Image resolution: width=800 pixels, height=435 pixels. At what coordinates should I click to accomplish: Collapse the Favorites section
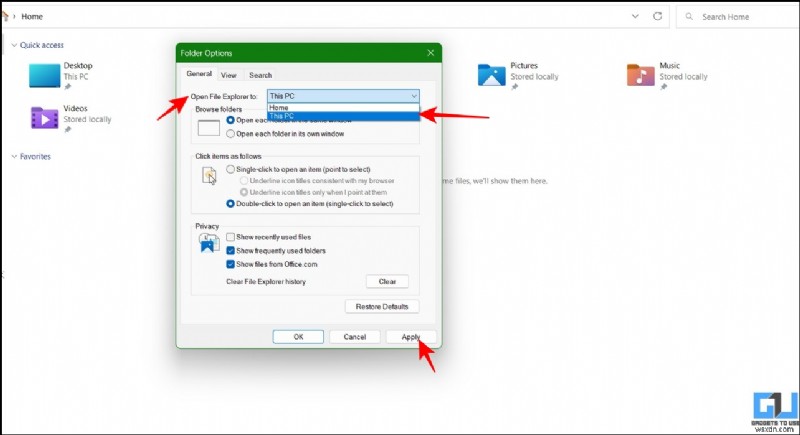coord(14,157)
